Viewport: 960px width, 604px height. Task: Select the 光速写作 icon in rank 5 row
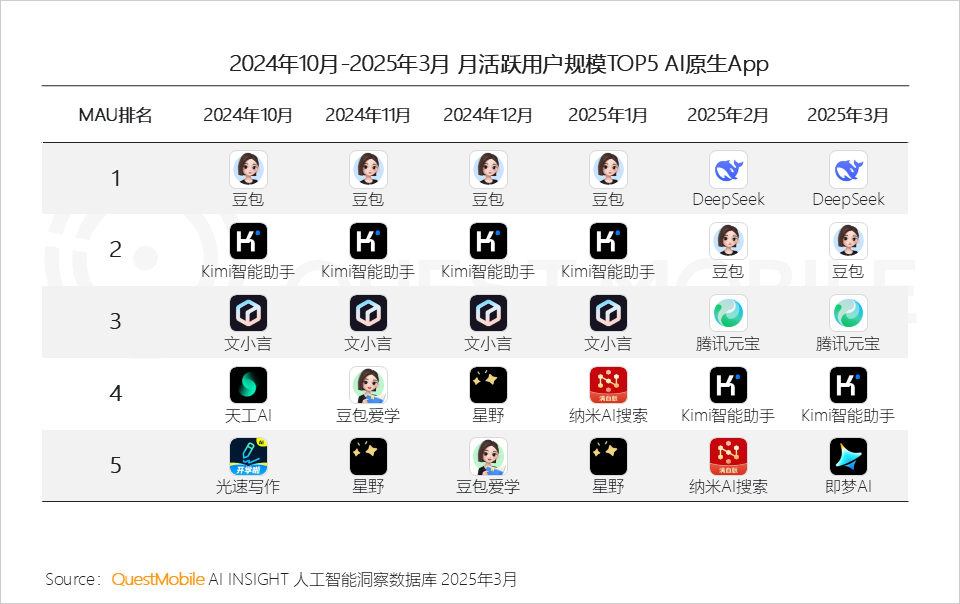pyautogui.click(x=247, y=456)
